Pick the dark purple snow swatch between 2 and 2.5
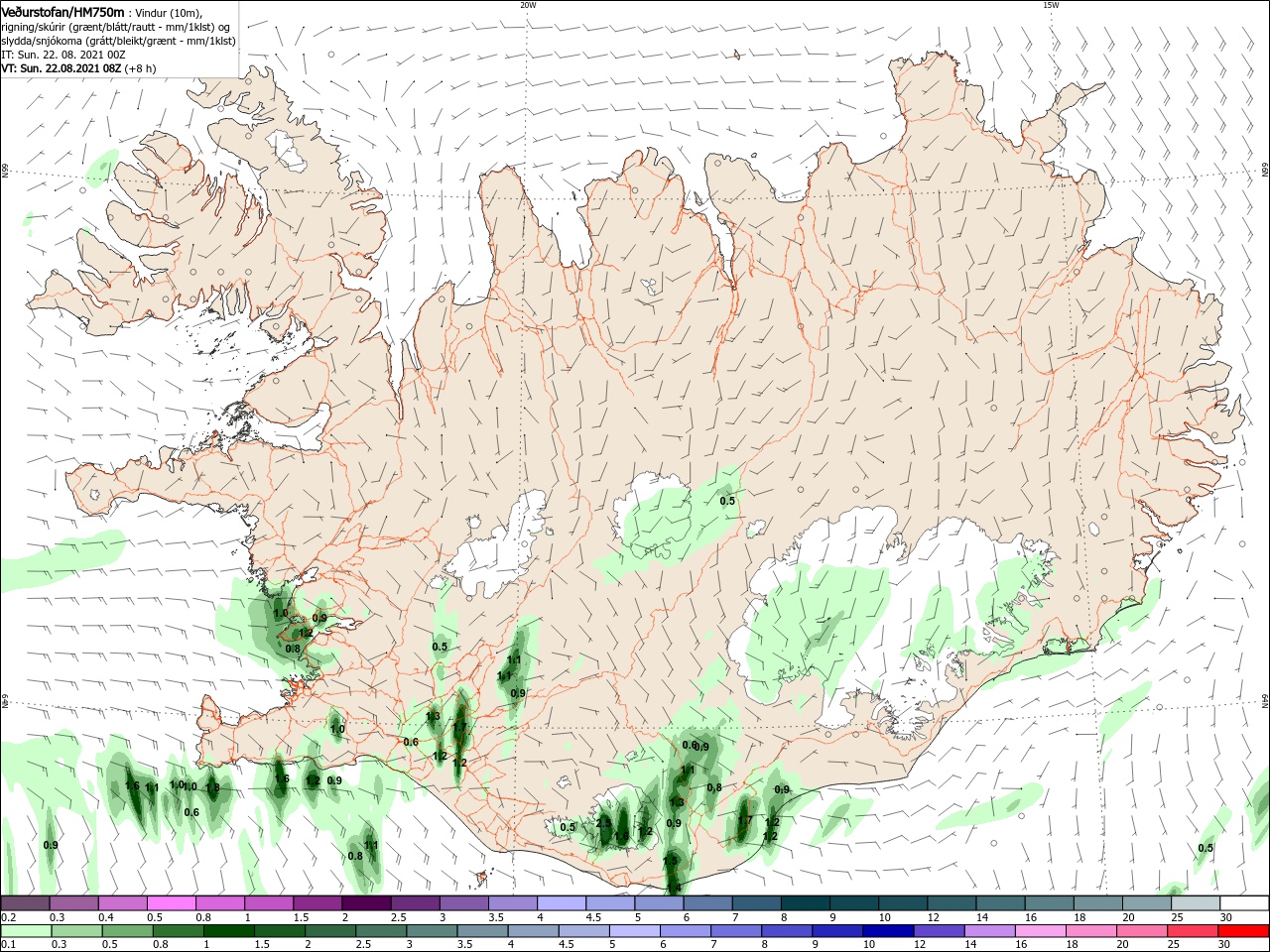This screenshot has width=1270, height=952. 367,903
